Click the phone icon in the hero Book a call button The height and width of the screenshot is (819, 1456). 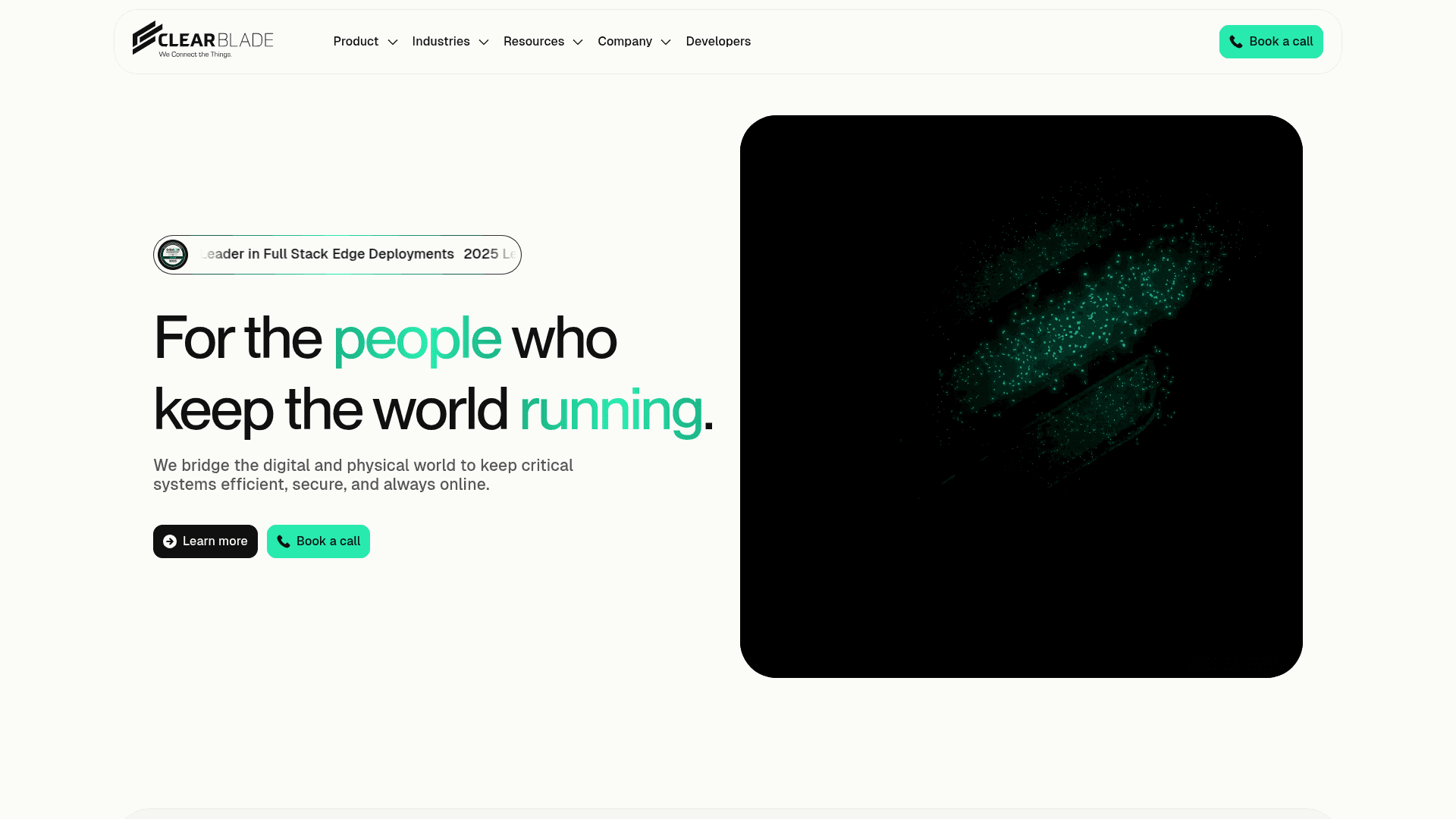click(x=284, y=541)
